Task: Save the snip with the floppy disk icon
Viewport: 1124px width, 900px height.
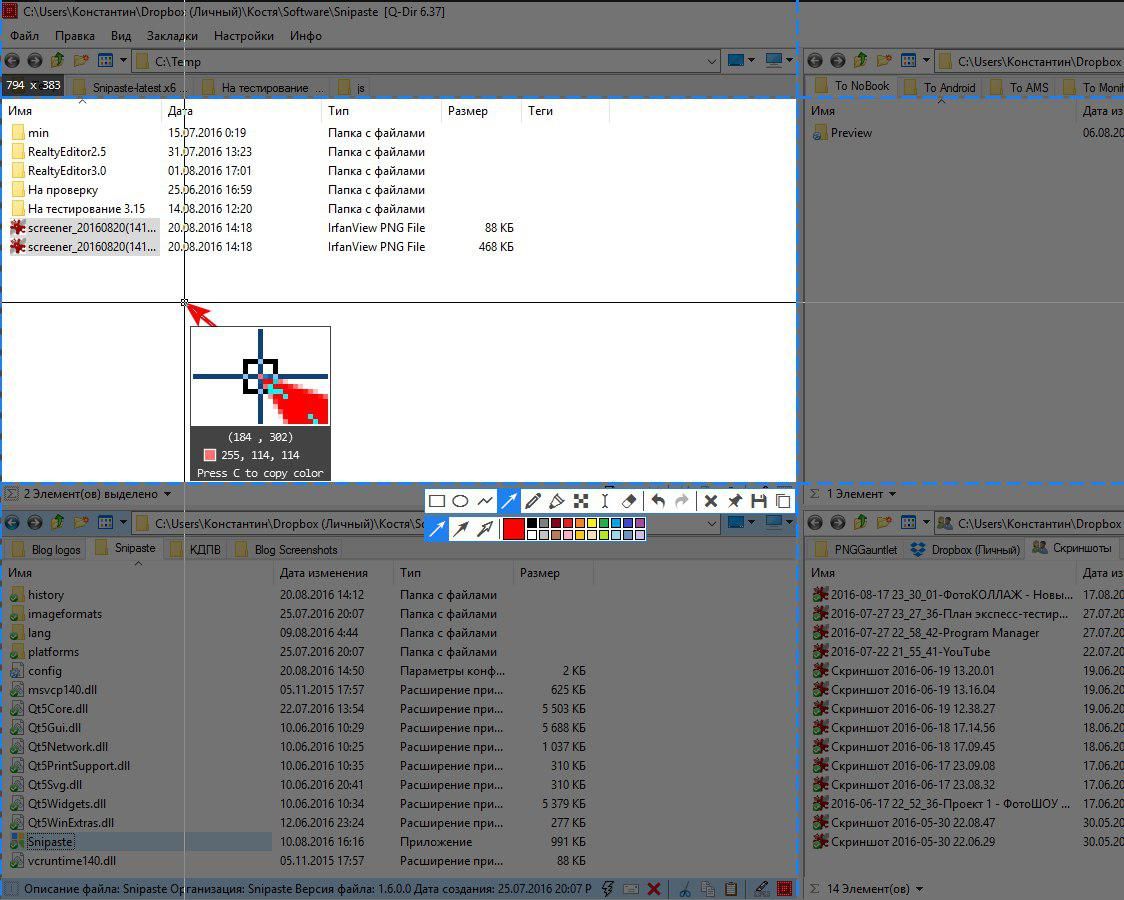Action: pos(759,501)
